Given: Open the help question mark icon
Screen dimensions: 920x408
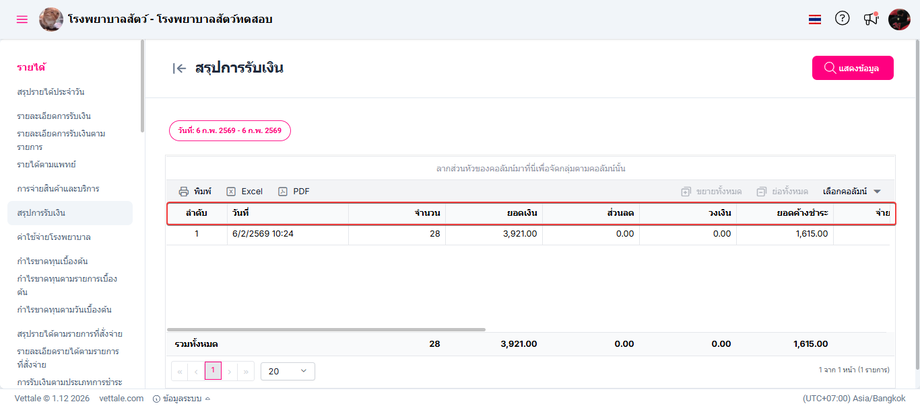Looking at the screenshot, I should click(x=842, y=19).
